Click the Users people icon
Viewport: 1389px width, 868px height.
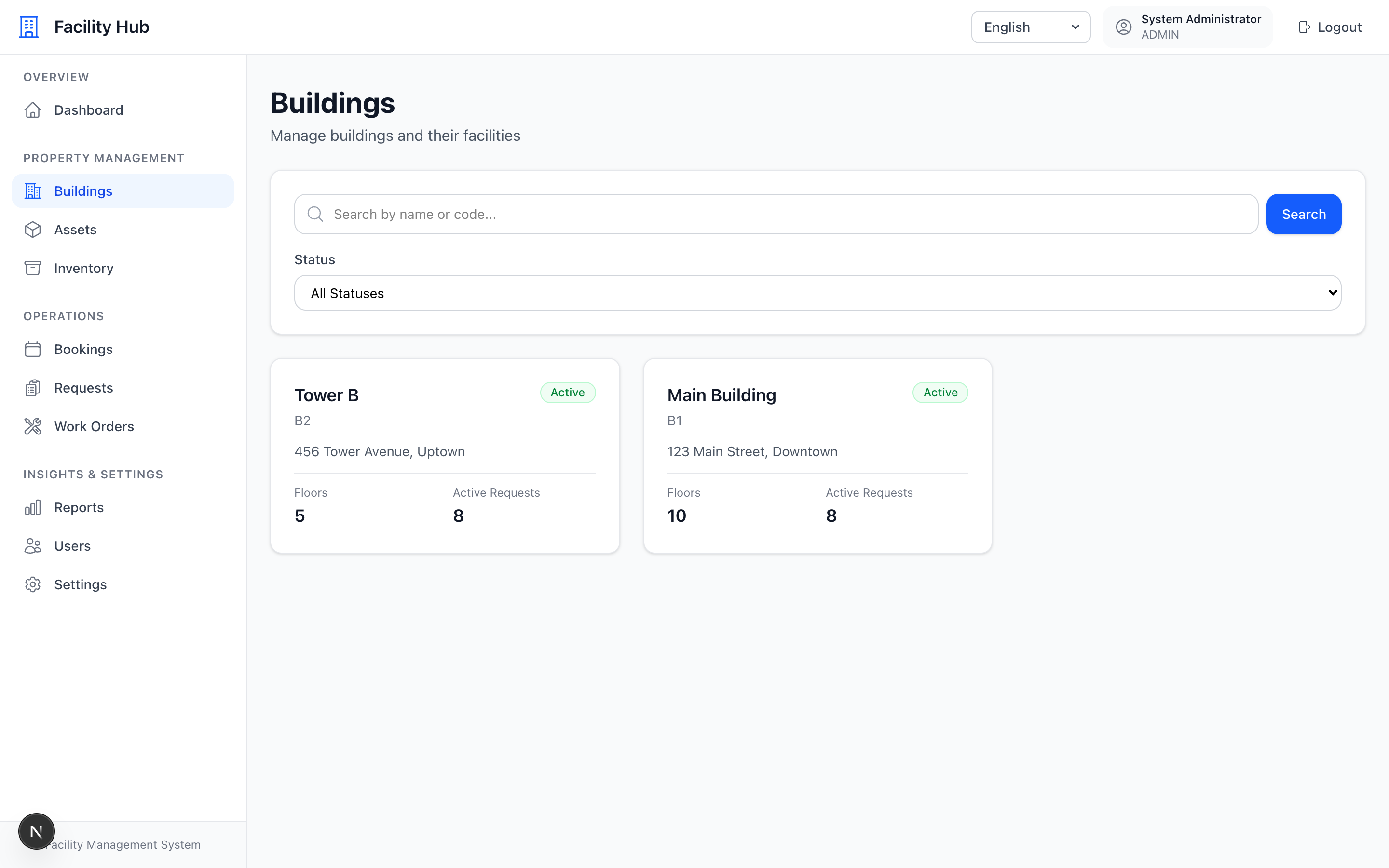coord(33,545)
